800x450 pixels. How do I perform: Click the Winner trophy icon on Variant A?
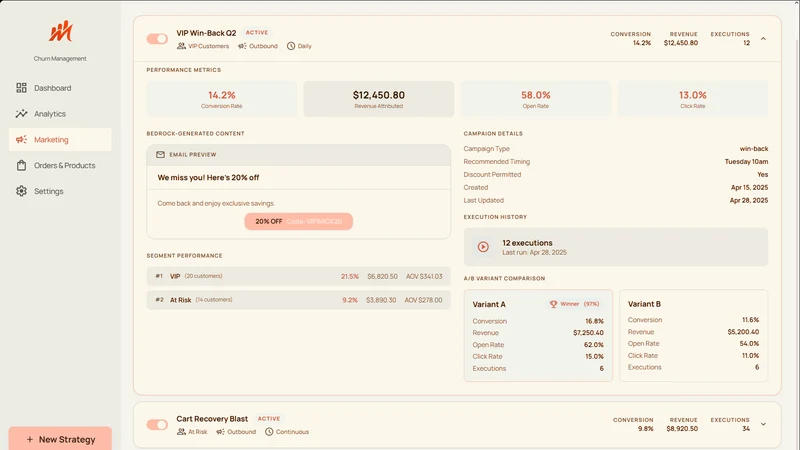(x=553, y=304)
